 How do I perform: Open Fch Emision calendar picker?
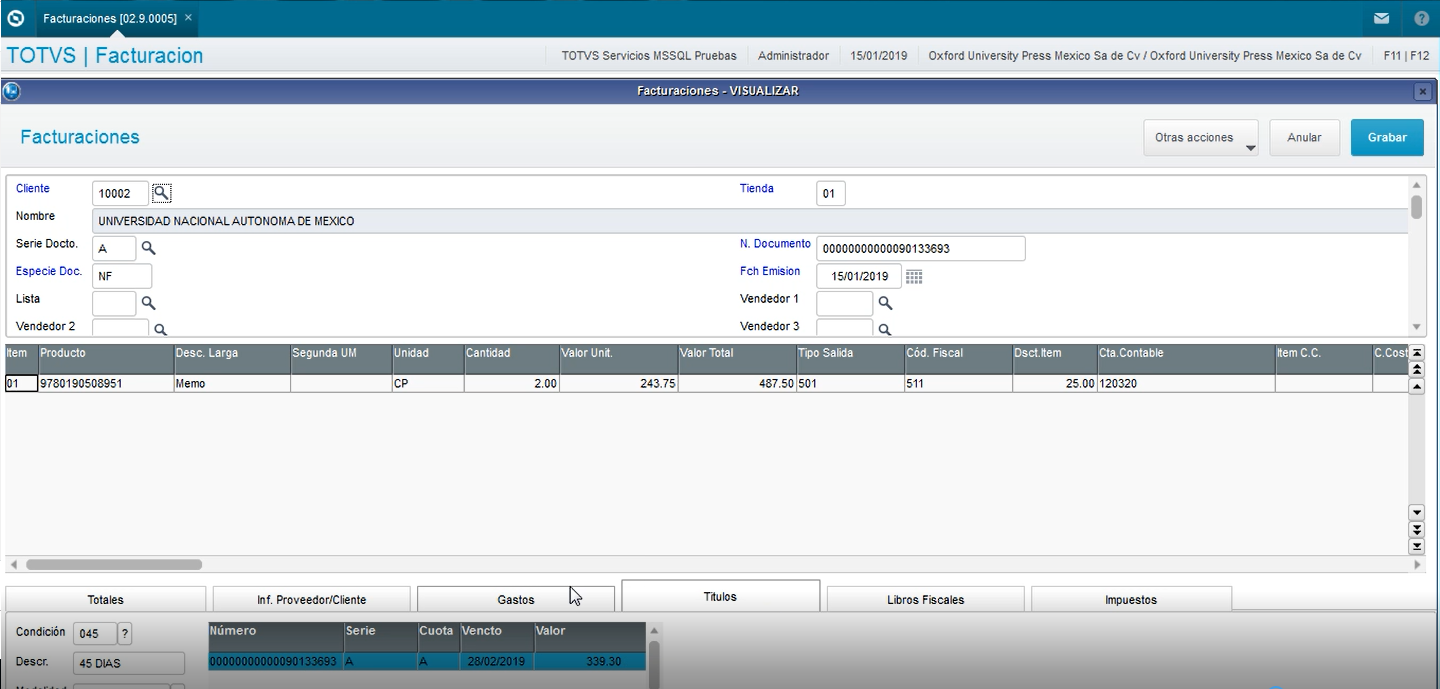tap(914, 277)
